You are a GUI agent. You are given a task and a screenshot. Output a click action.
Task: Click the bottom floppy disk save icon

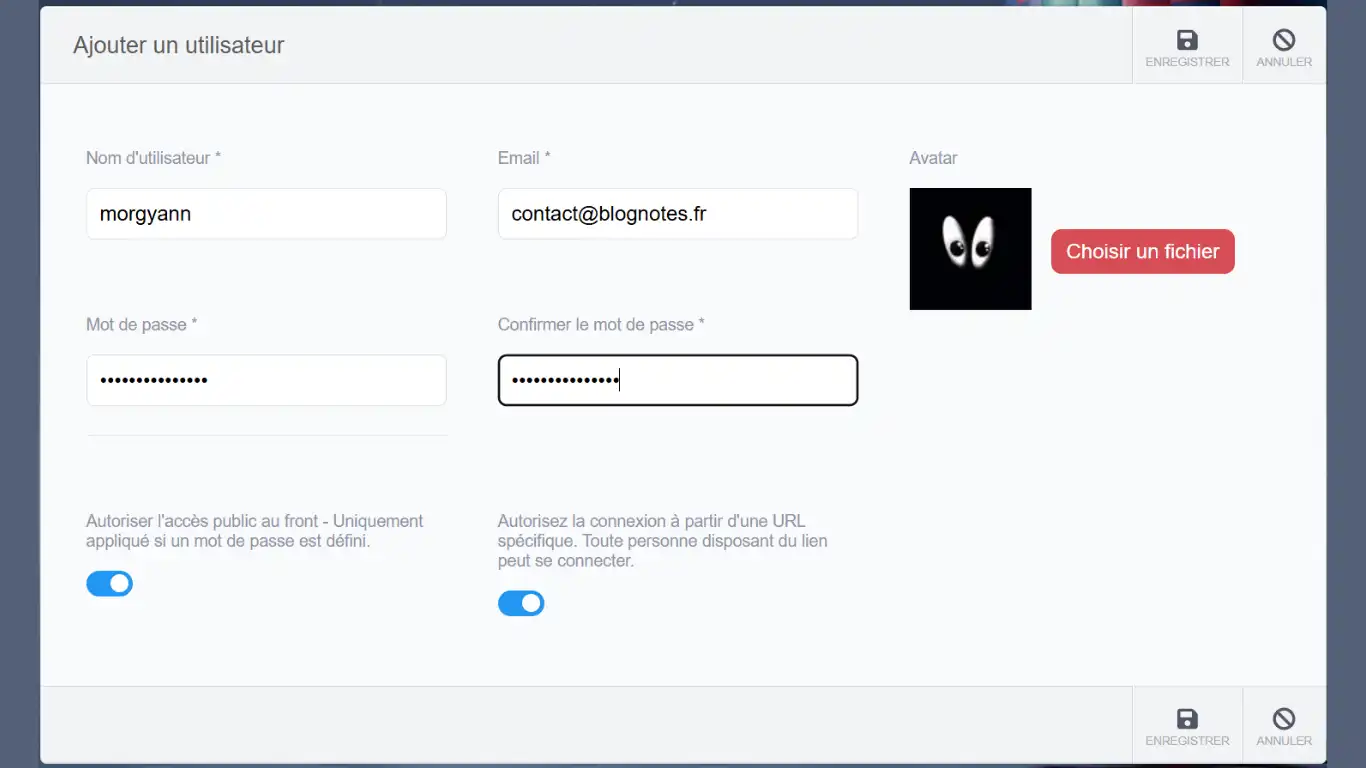pos(1187,719)
